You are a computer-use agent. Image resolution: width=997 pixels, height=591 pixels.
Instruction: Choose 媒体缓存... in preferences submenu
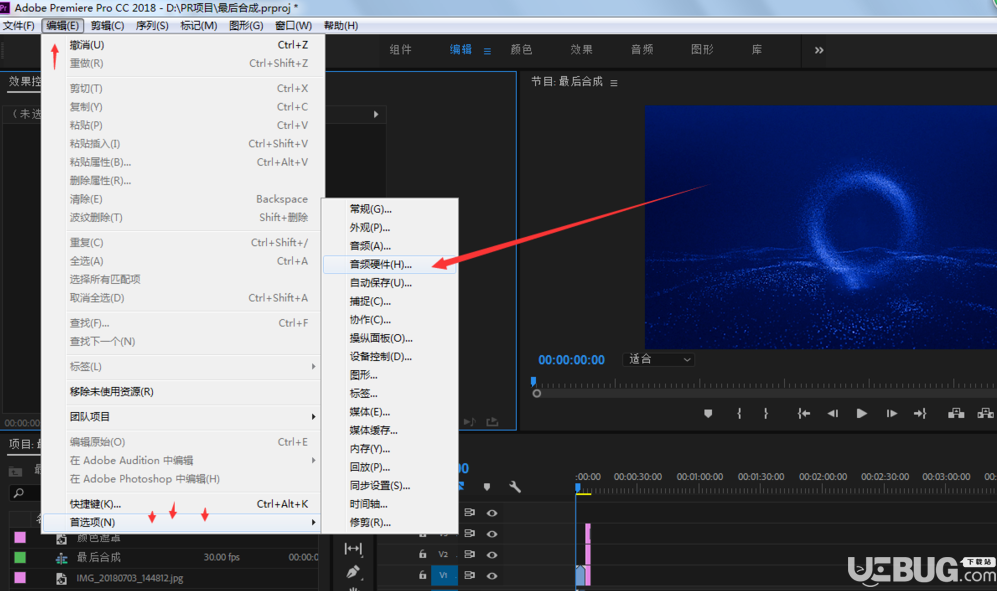click(390, 431)
